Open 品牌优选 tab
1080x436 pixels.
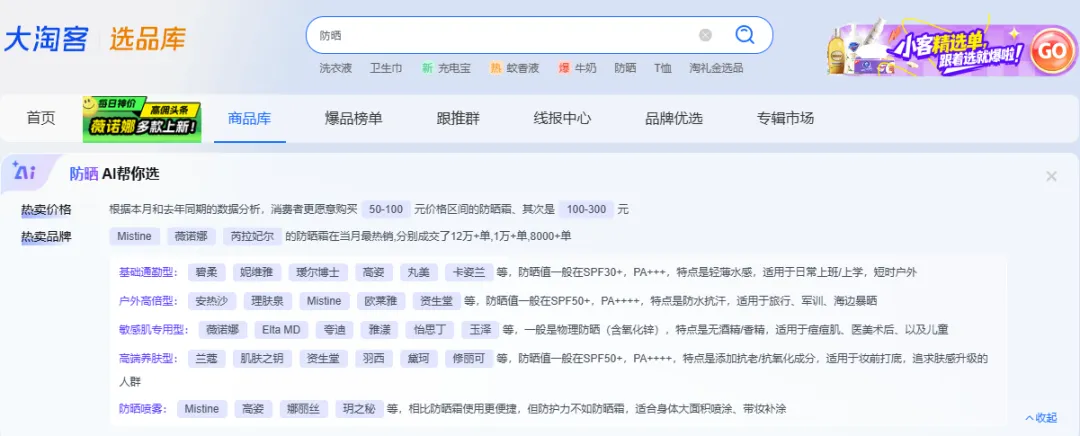pos(674,118)
